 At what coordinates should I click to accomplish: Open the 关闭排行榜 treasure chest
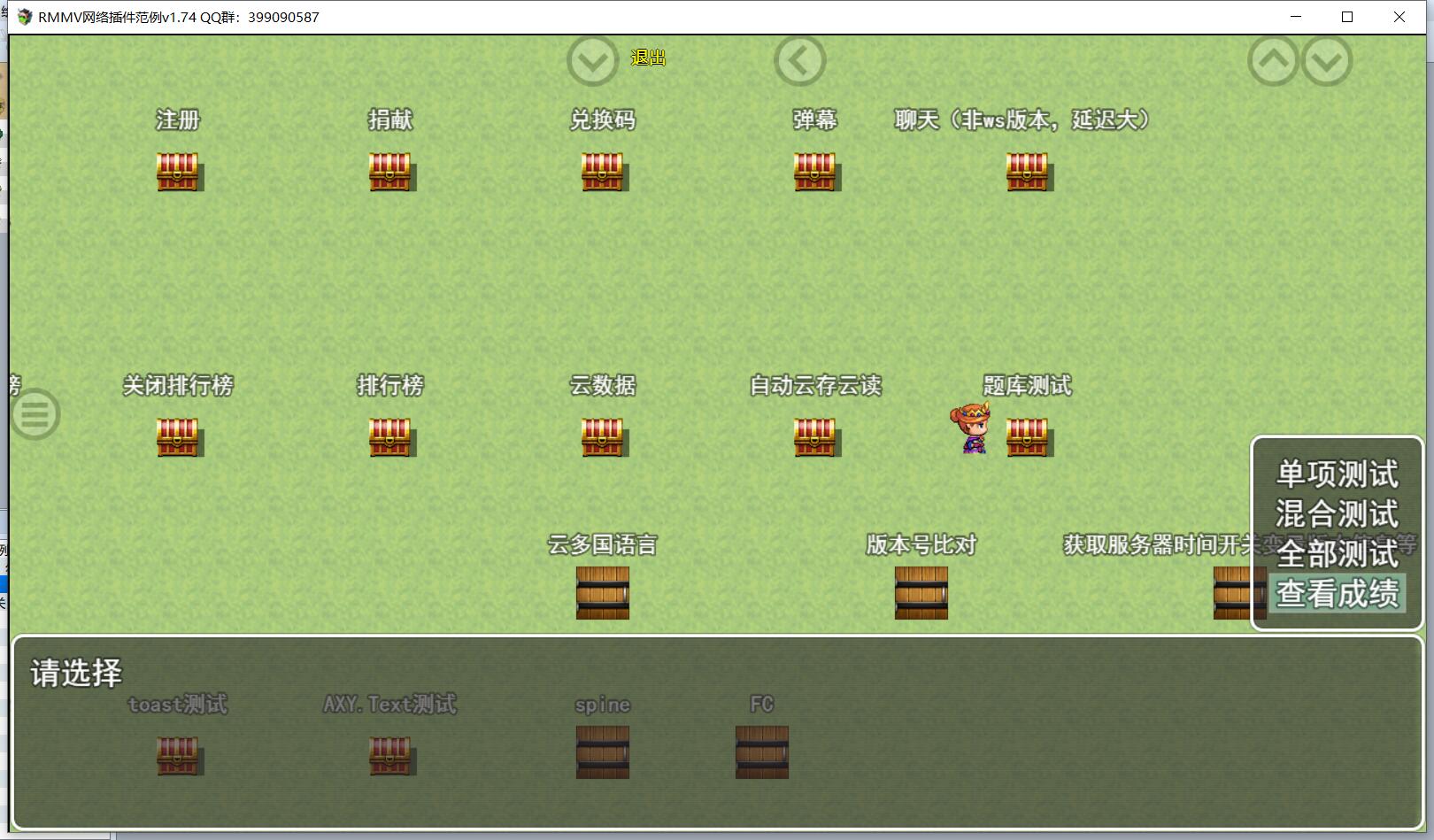[178, 437]
